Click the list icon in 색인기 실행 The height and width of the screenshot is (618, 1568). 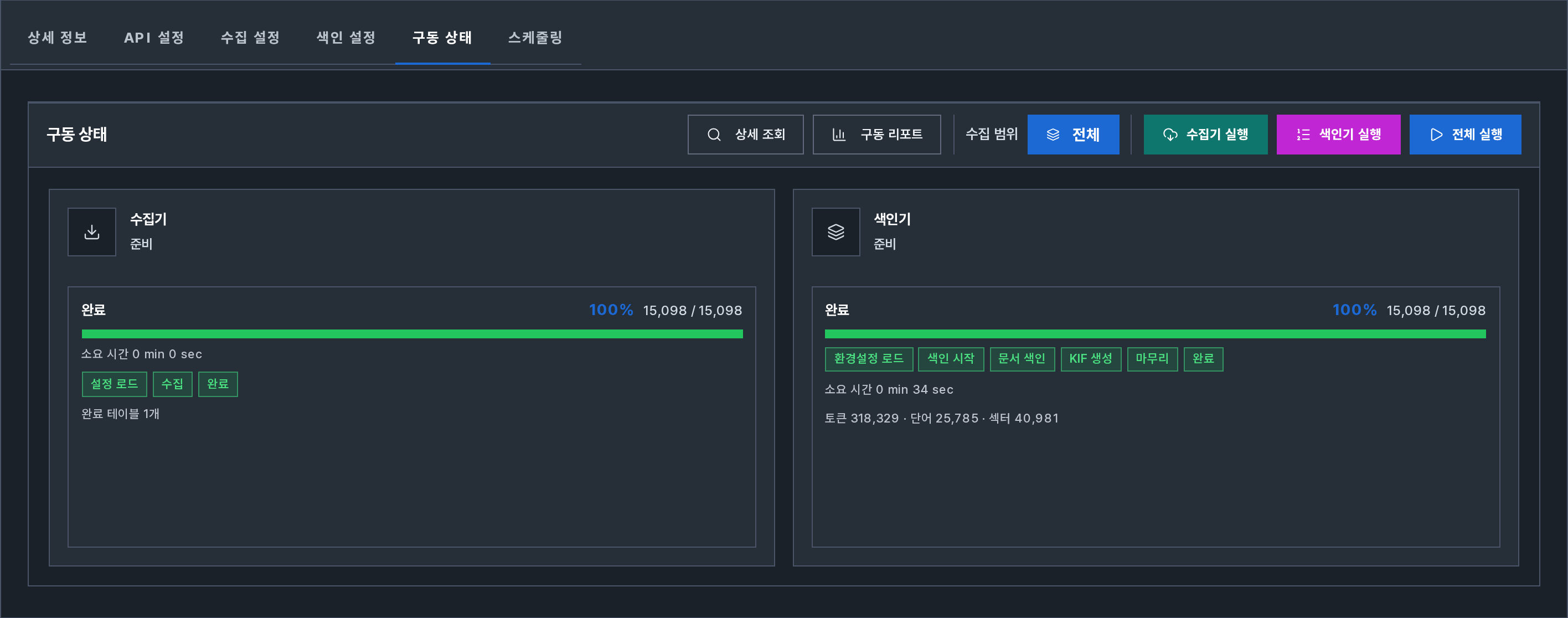coord(1303,135)
